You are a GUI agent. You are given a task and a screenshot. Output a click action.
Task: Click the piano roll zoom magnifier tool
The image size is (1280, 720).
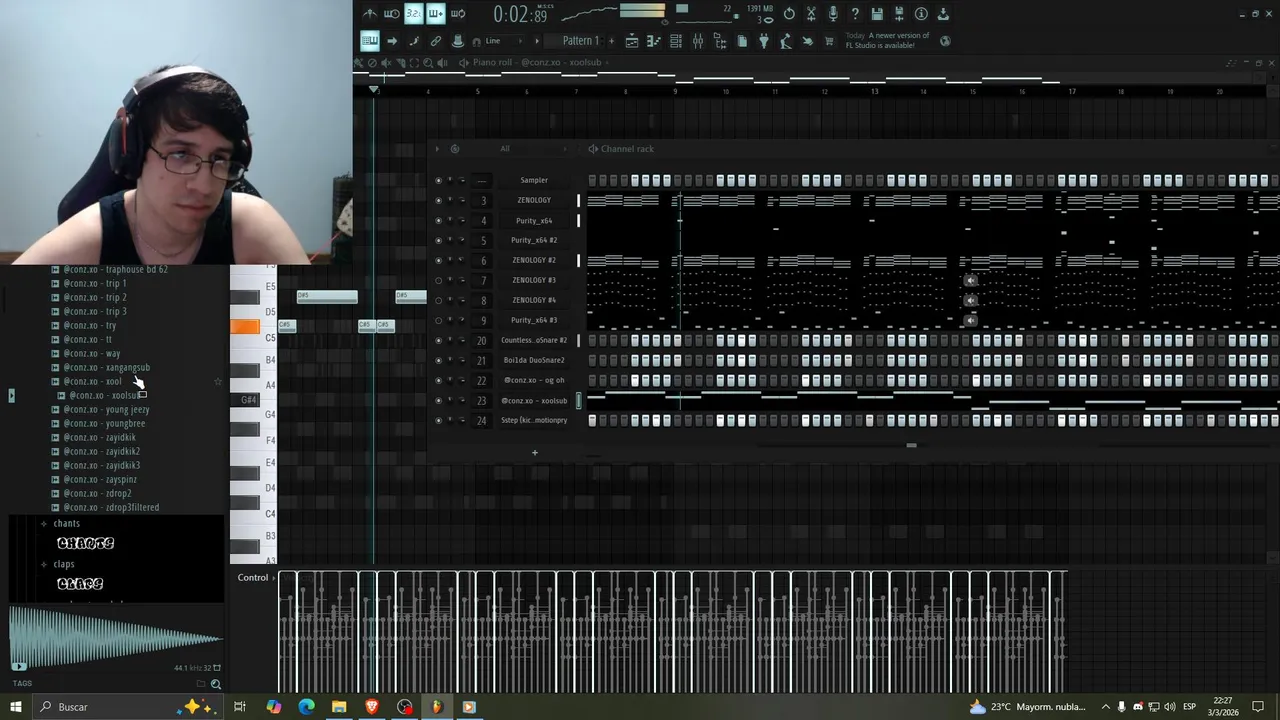(428, 62)
